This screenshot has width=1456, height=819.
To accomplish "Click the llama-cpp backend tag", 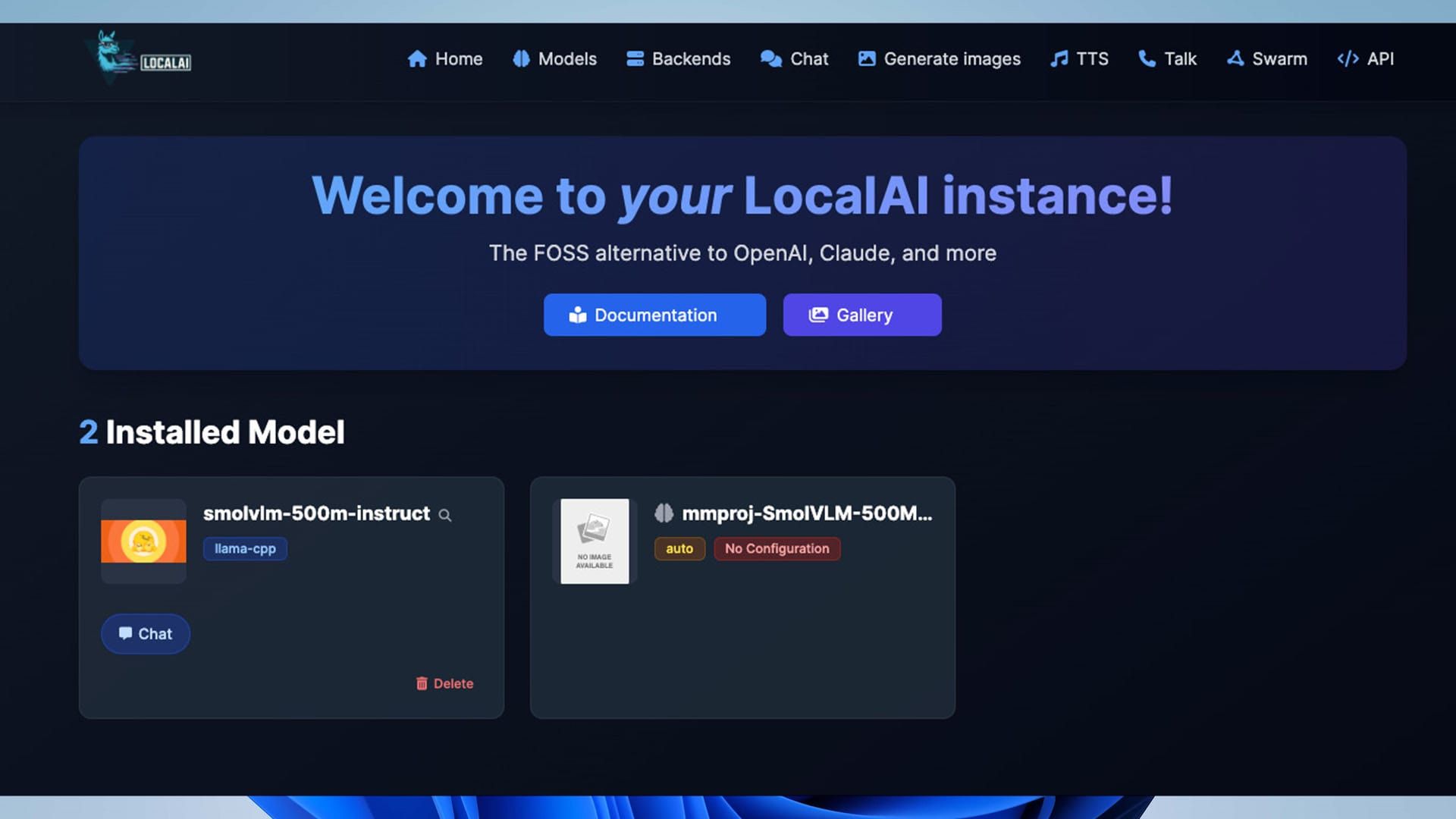I will pyautogui.click(x=245, y=548).
